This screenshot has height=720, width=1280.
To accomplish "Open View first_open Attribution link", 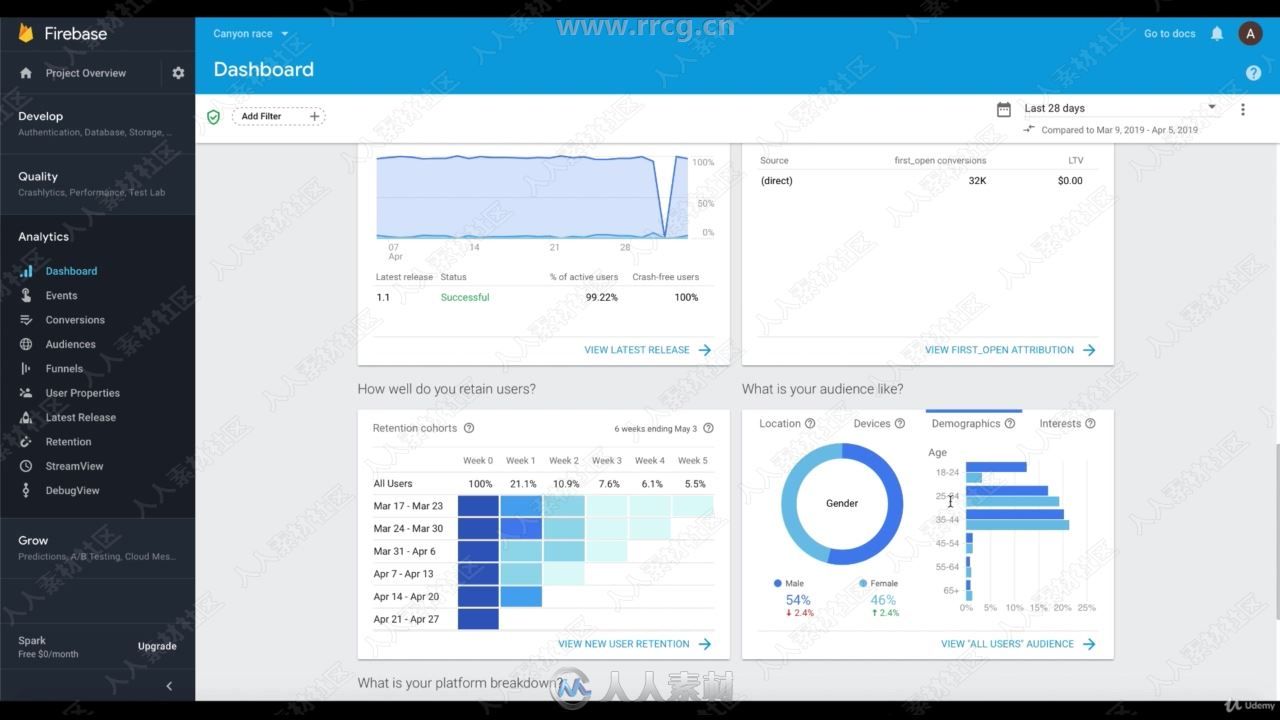I will [x=1010, y=350].
